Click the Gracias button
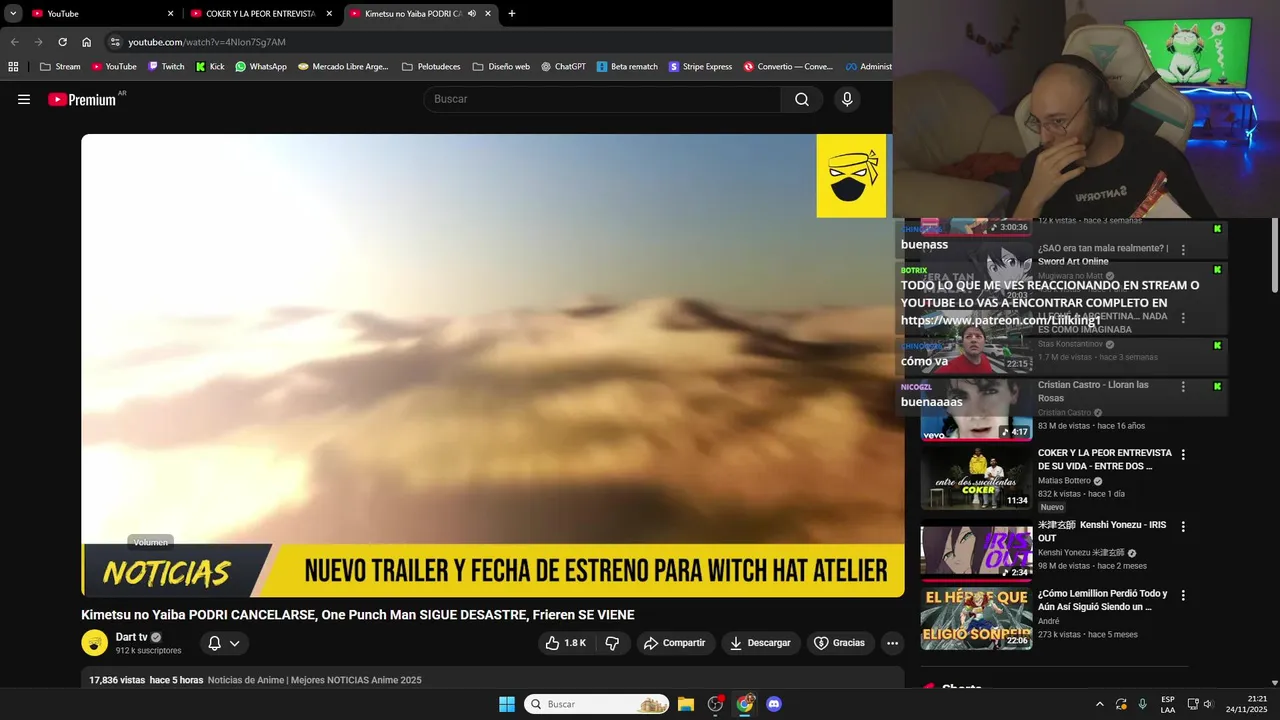Image resolution: width=1280 pixels, height=720 pixels. pyautogui.click(x=840, y=643)
